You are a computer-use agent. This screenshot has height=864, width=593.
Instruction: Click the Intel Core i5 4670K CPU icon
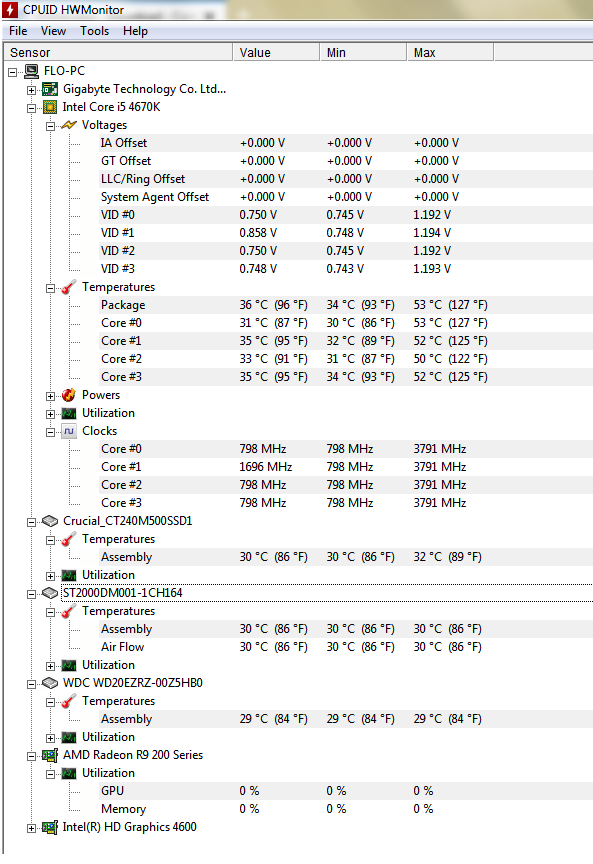pyautogui.click(x=50, y=107)
